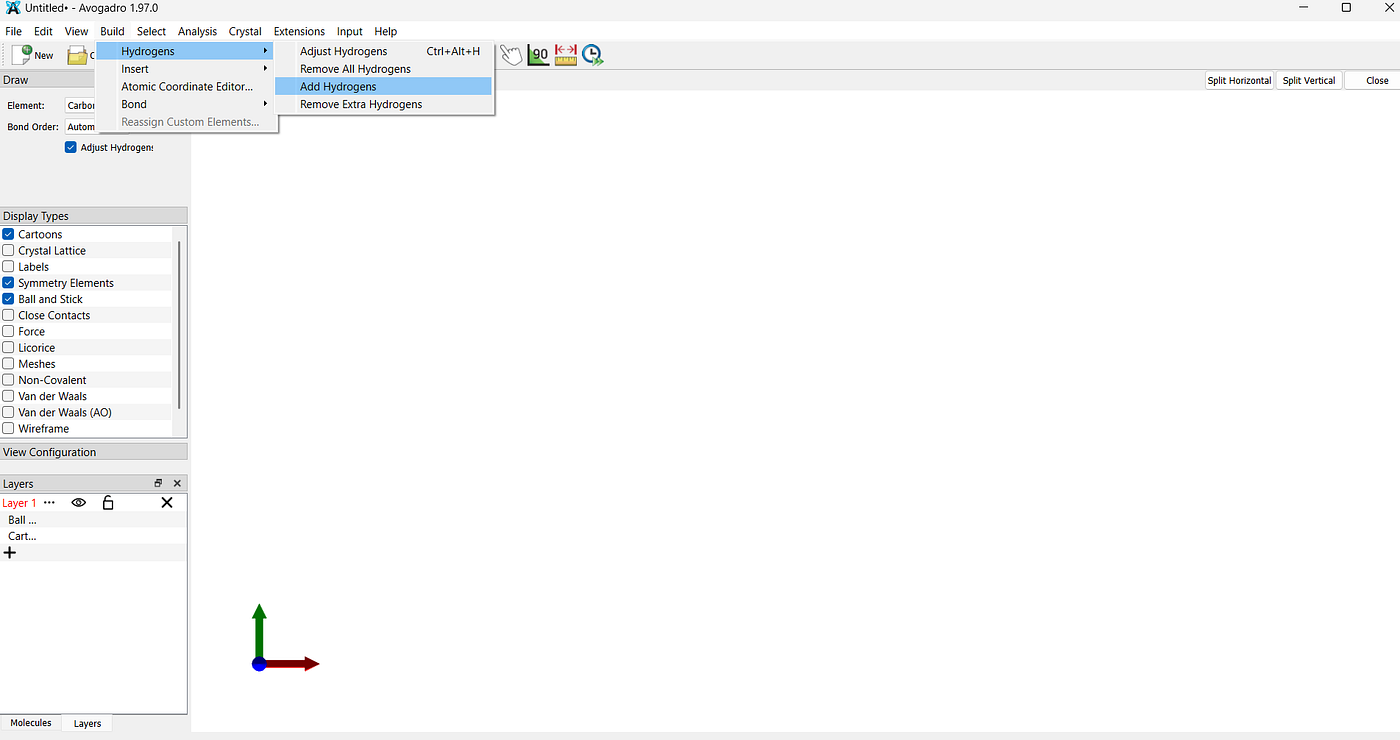Open the Analysis menu
1400x740 pixels.
[197, 31]
